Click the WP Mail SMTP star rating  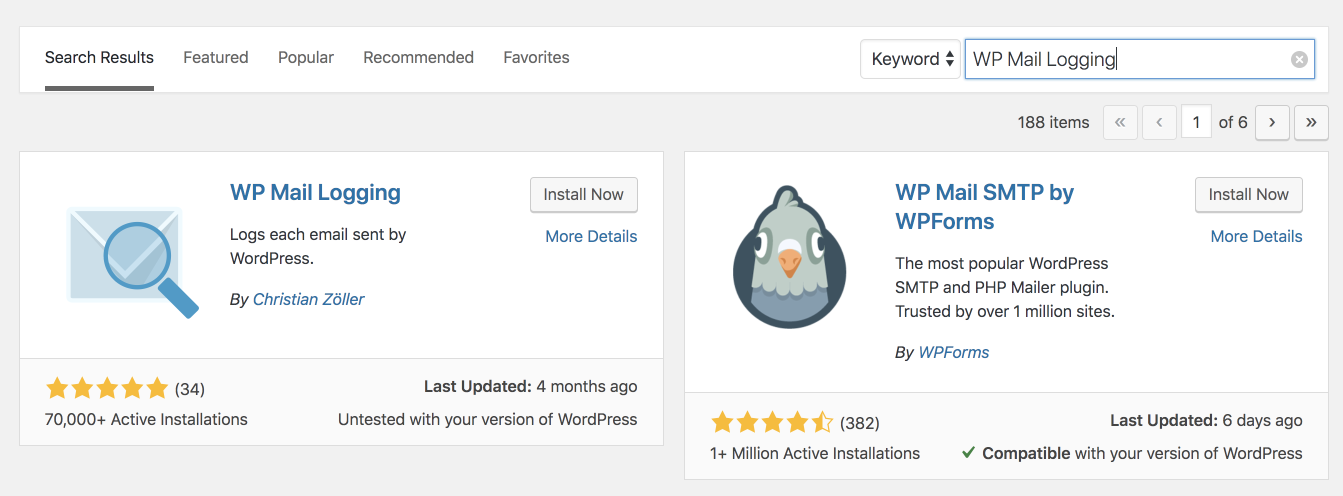(771, 422)
